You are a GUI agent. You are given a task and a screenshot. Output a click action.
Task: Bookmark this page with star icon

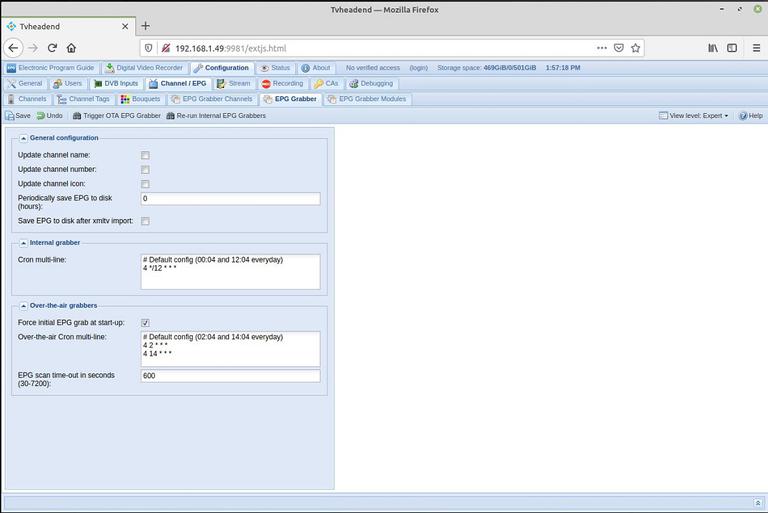[x=635, y=48]
